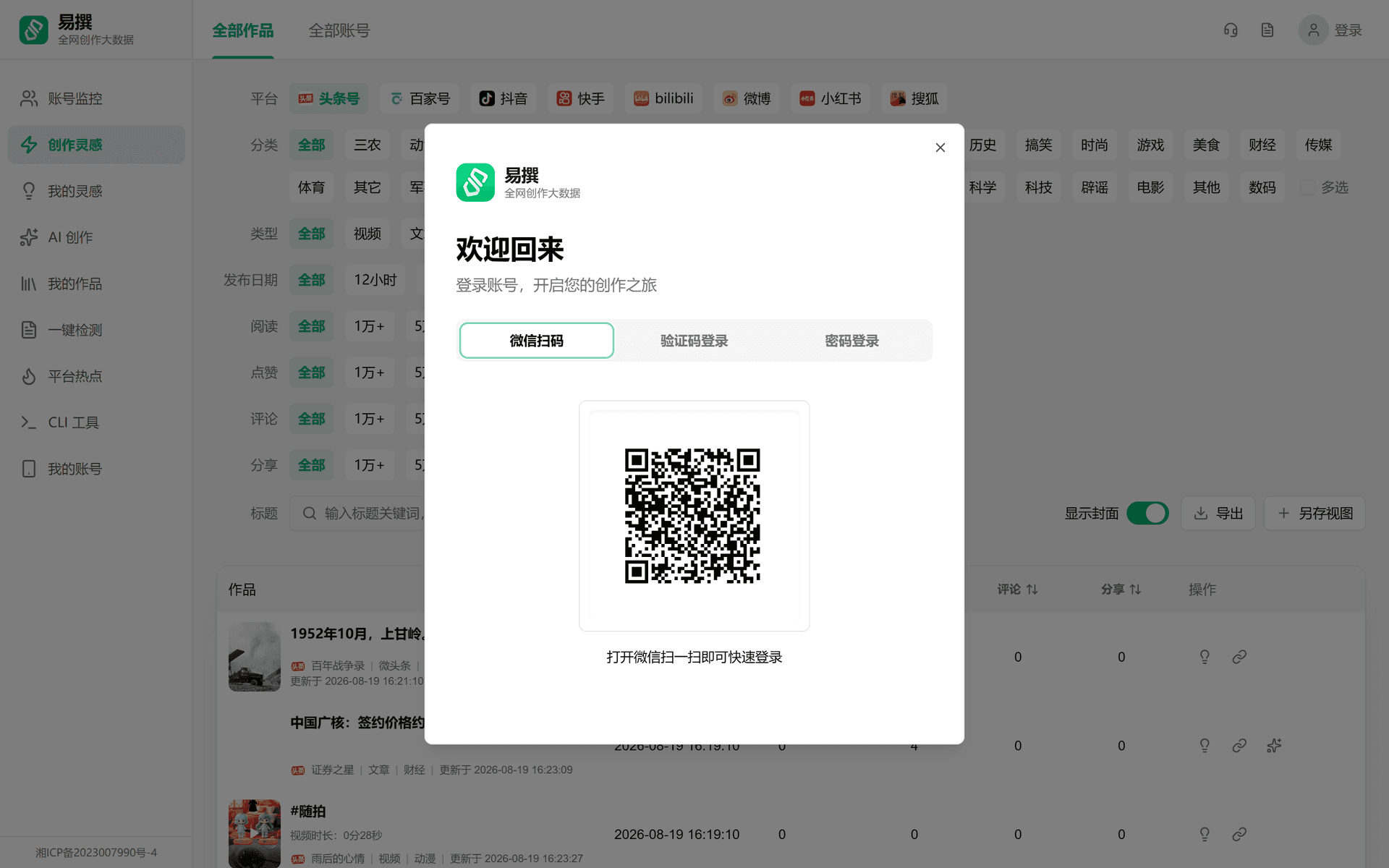
Task: Open 一键检测 in the sidebar
Action: click(96, 330)
